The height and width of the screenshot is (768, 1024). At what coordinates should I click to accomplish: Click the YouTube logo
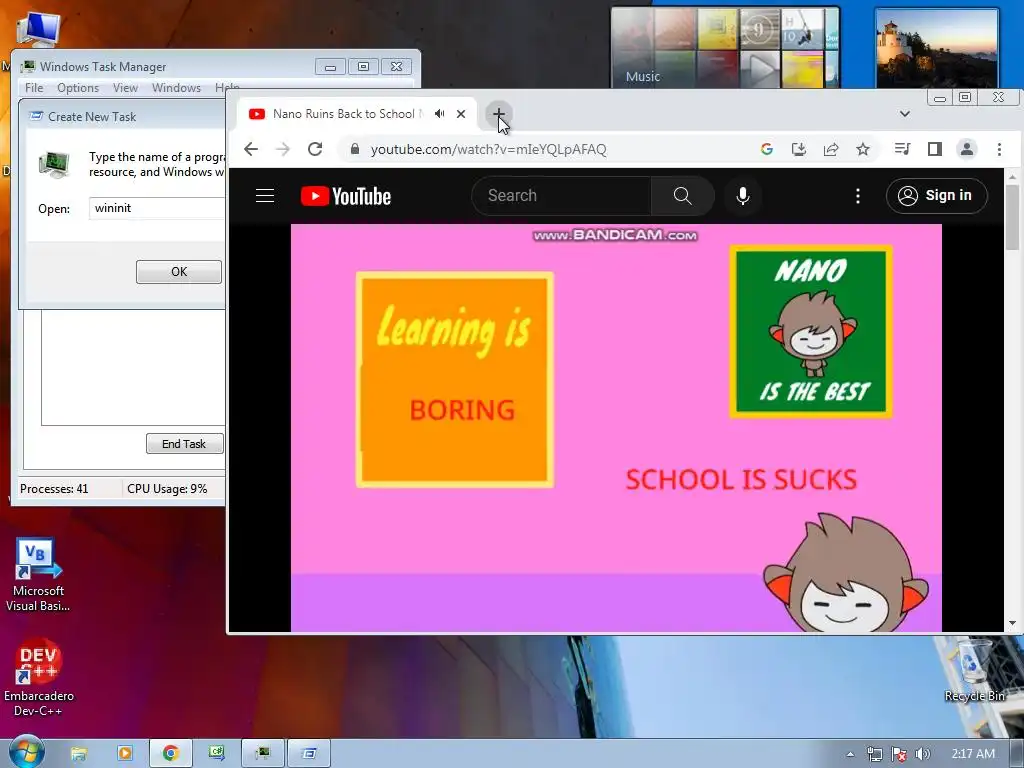(346, 196)
